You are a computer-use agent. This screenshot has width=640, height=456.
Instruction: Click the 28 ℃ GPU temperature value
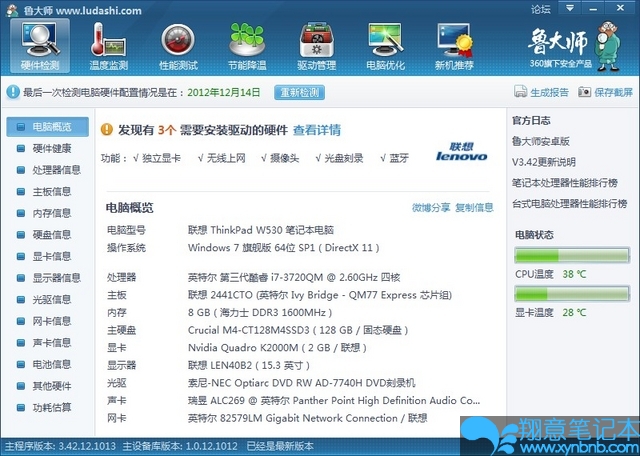(x=574, y=313)
